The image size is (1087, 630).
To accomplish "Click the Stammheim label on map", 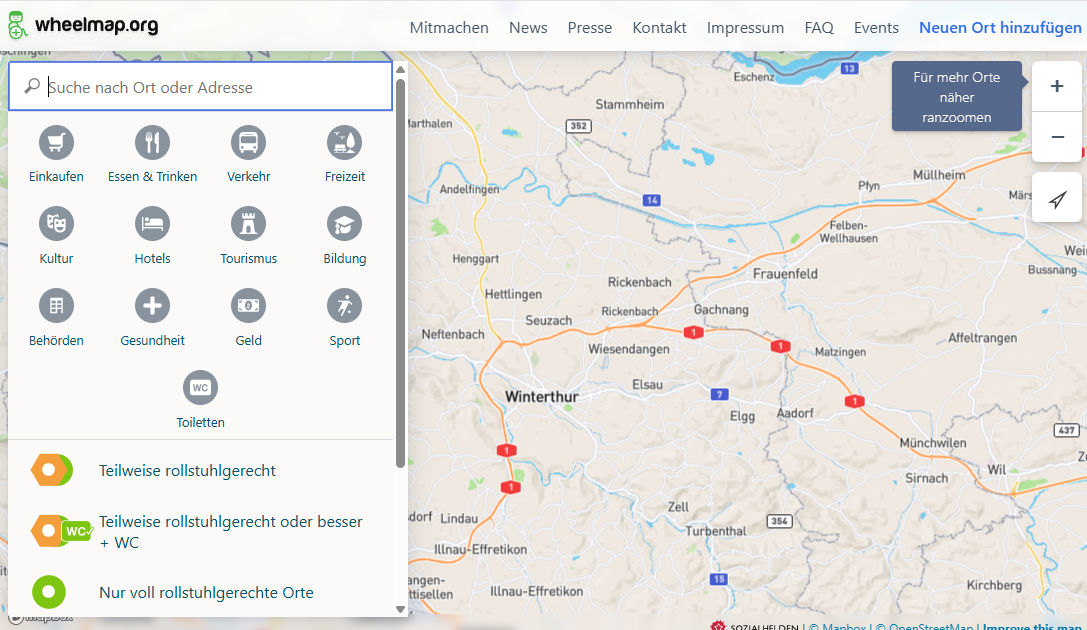I will click(629, 105).
